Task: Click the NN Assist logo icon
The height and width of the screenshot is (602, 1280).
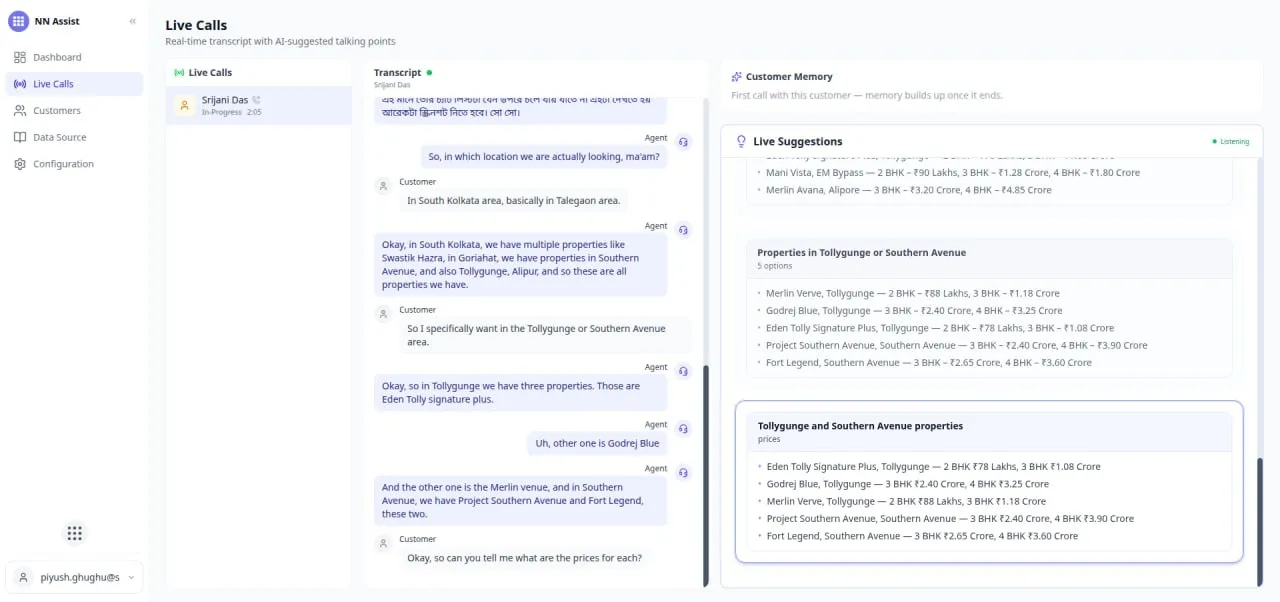Action: (18, 20)
